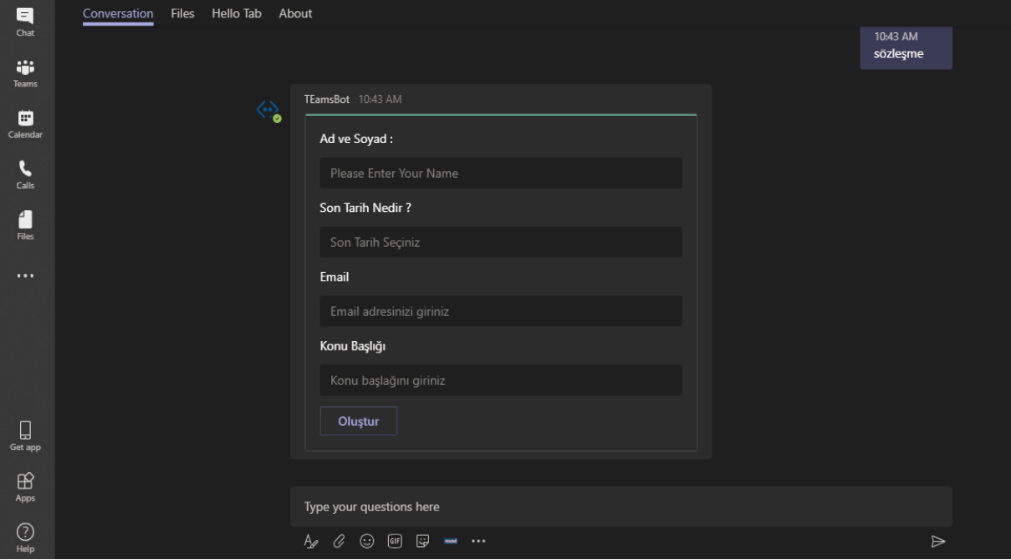Focus the Please Enter Your Name field
Viewport: 1011px width, 560px height.
(501, 173)
